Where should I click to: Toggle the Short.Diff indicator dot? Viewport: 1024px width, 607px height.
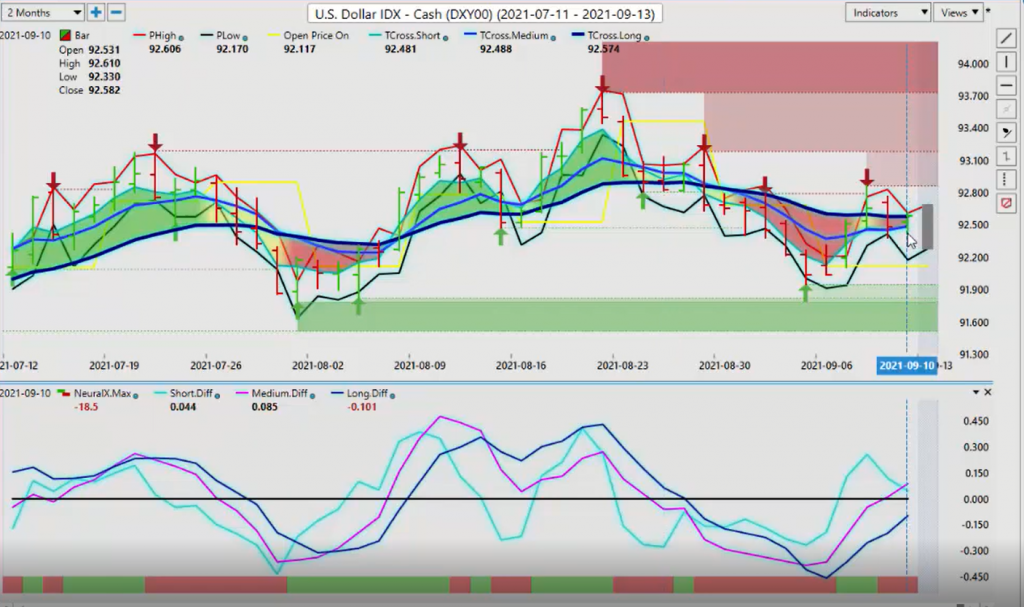click(x=217, y=395)
